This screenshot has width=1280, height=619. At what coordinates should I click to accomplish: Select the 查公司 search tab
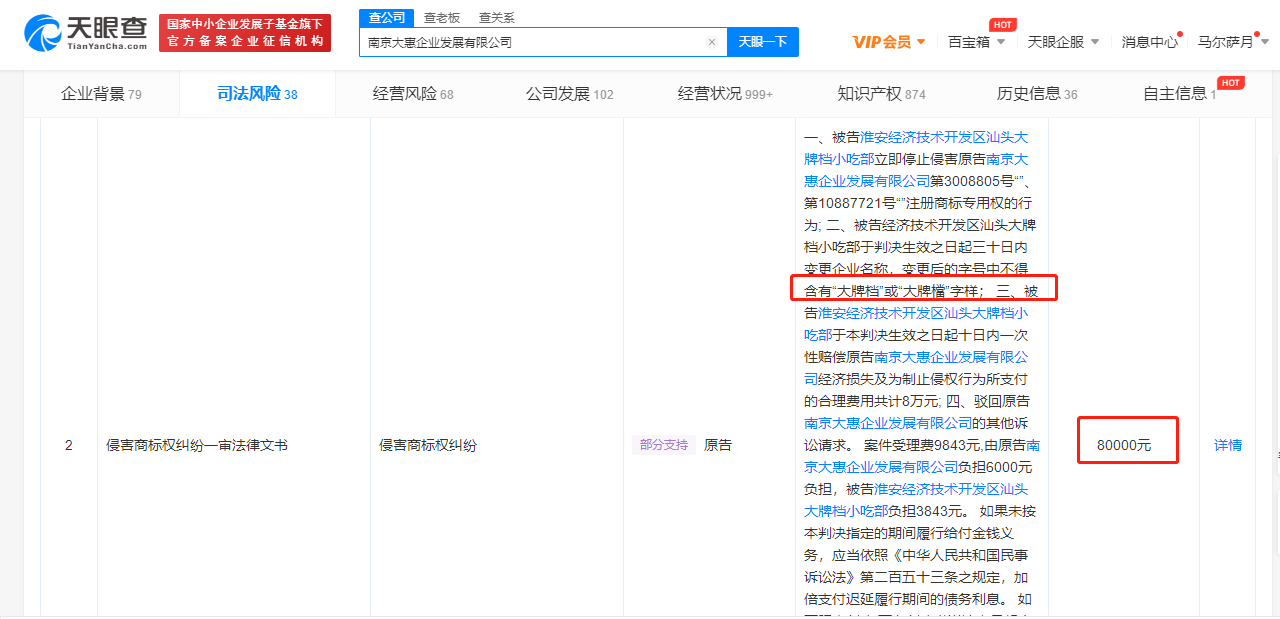pyautogui.click(x=386, y=17)
